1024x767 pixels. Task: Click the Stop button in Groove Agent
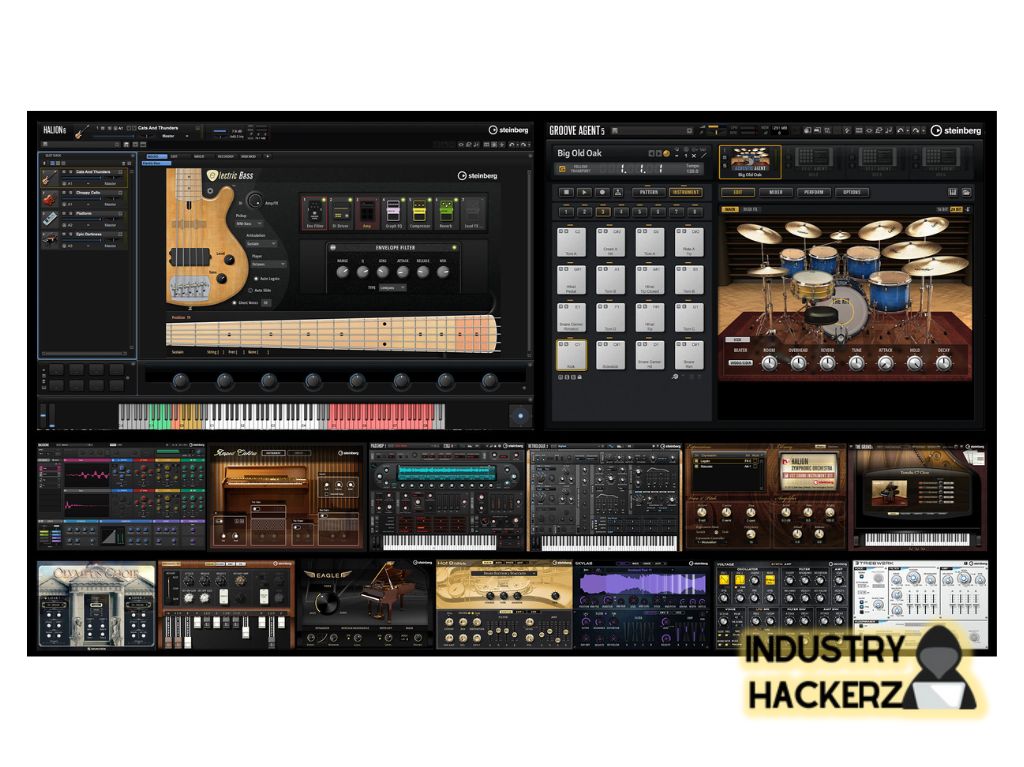[x=566, y=192]
